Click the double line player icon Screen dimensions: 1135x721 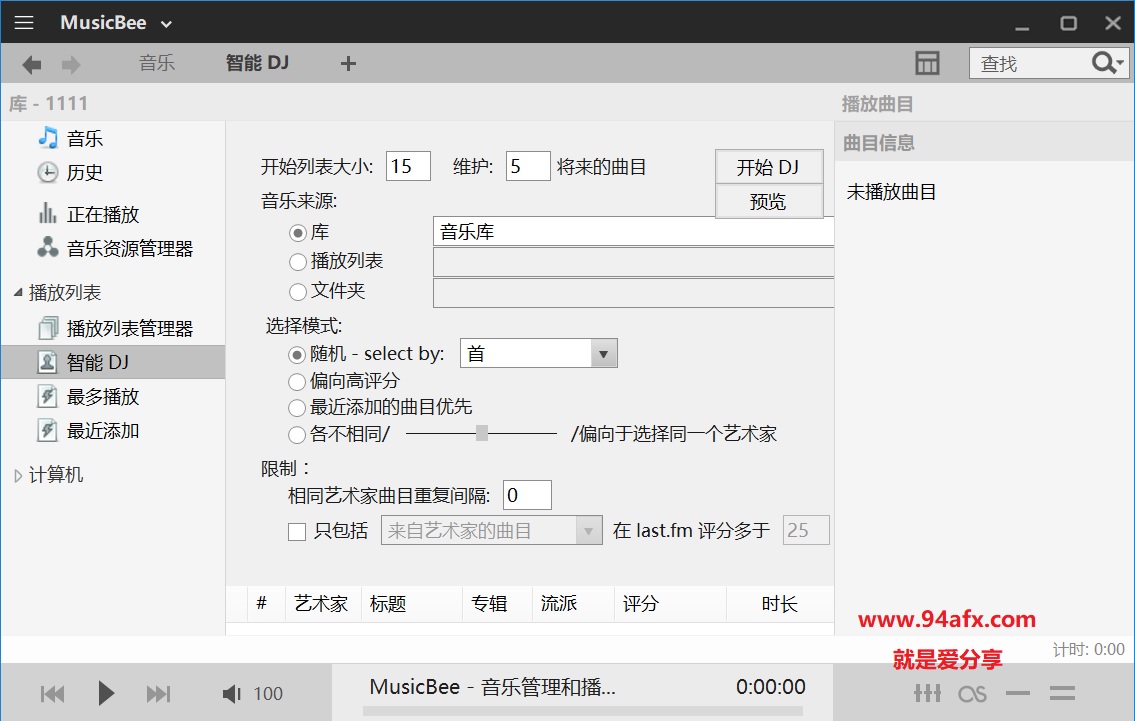[x=1062, y=693]
